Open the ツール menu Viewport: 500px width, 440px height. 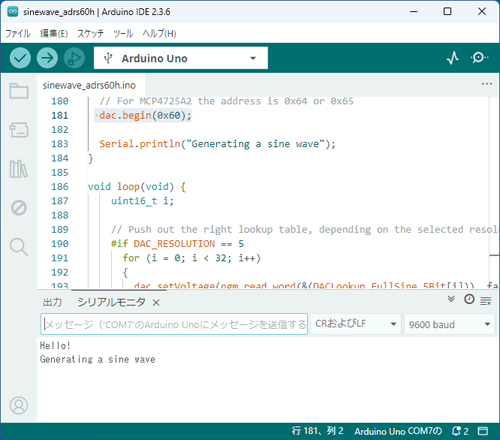coord(123,33)
